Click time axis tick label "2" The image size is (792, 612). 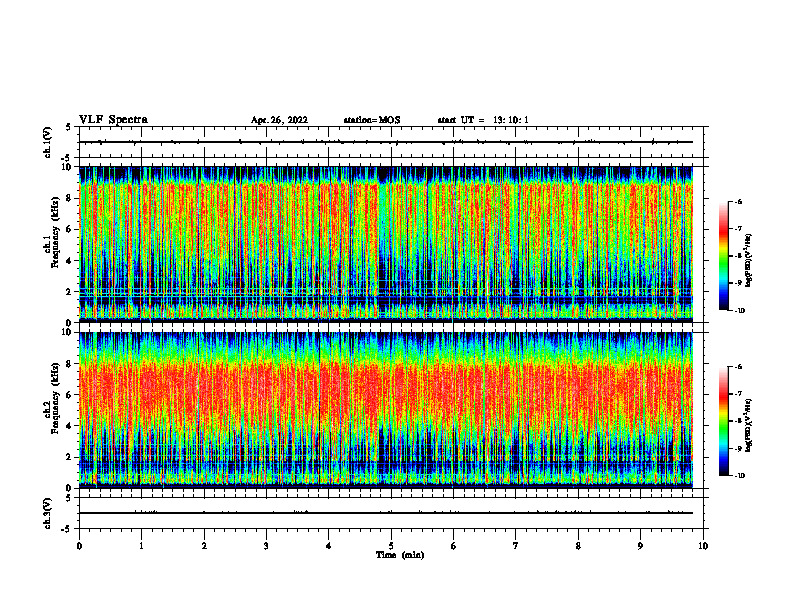pos(204,546)
